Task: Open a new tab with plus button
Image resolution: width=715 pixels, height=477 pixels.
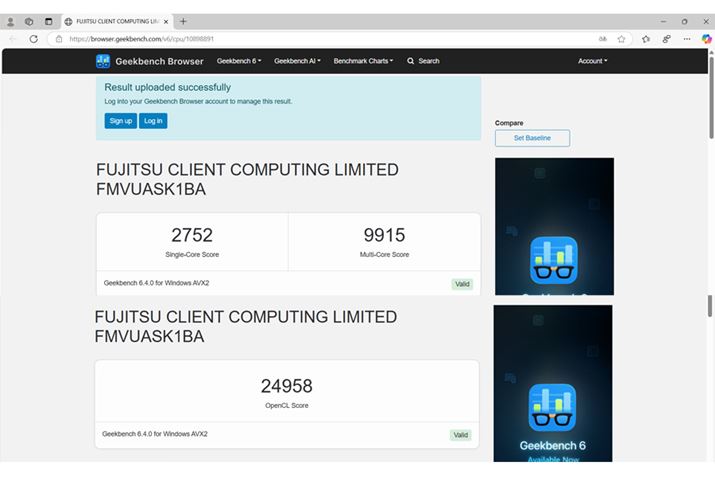Action: tap(183, 21)
